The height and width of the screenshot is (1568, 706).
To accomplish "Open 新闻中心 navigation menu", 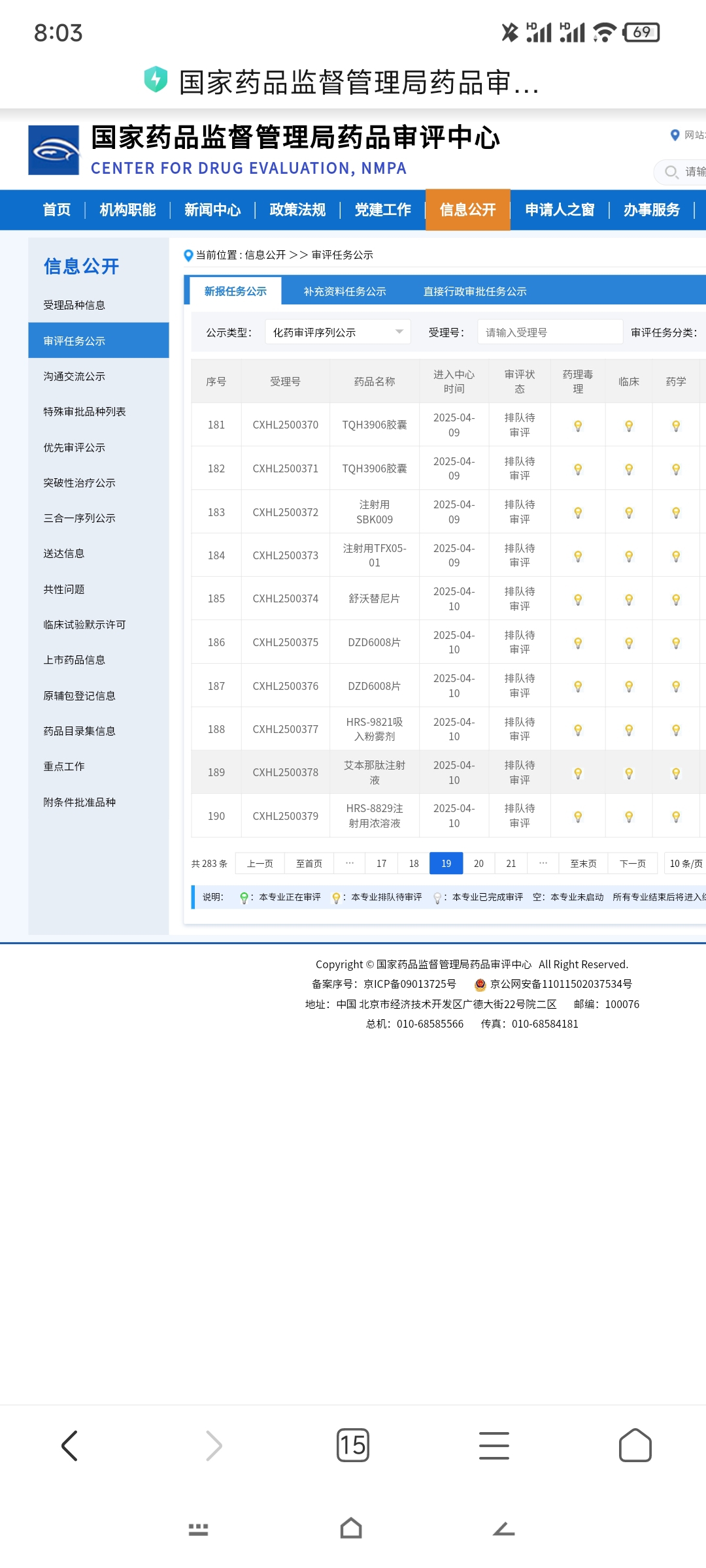I will pyautogui.click(x=212, y=210).
